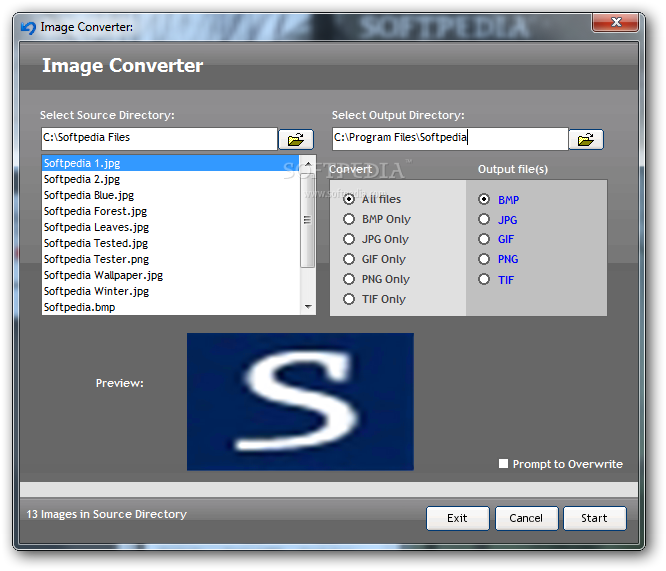Select Softpedia Forest.jpg in file list
This screenshot has height=571, width=666.
[171, 211]
